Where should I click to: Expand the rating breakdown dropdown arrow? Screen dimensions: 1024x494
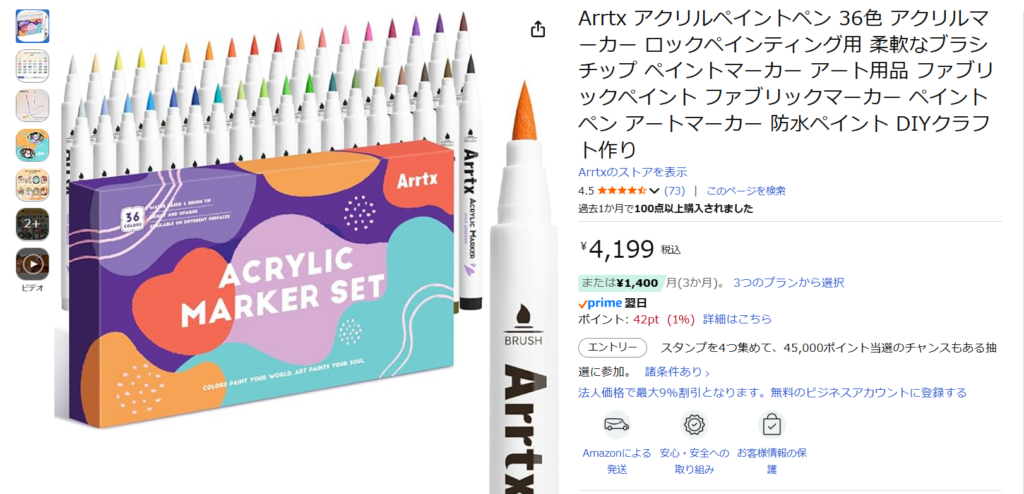[x=654, y=191]
